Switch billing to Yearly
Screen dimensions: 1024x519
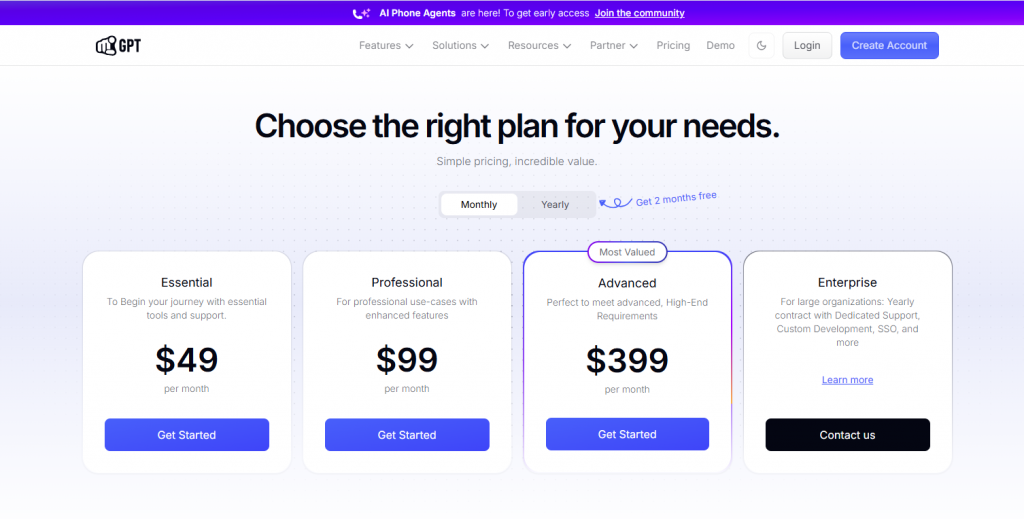[555, 204]
